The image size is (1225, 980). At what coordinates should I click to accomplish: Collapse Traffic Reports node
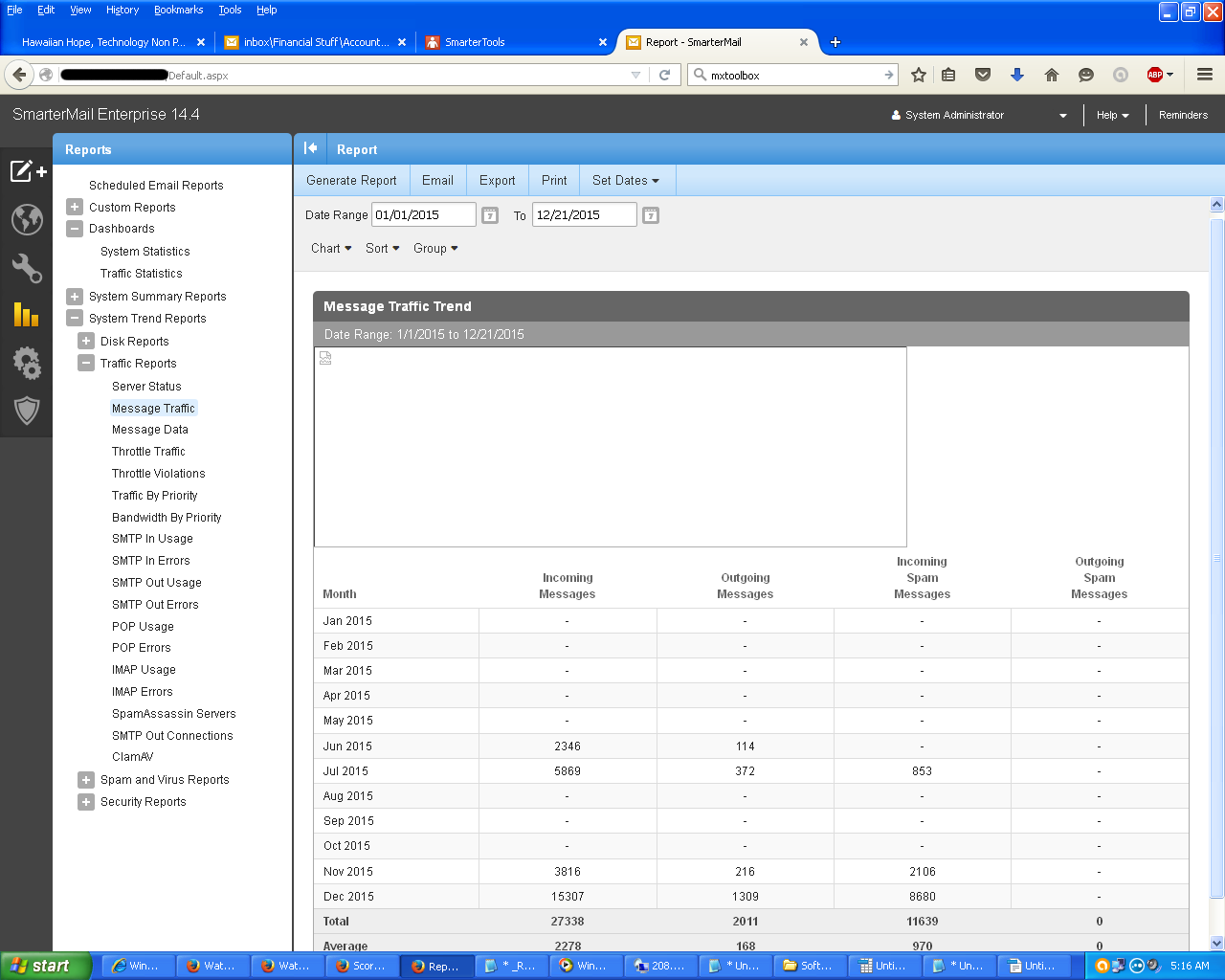86,363
